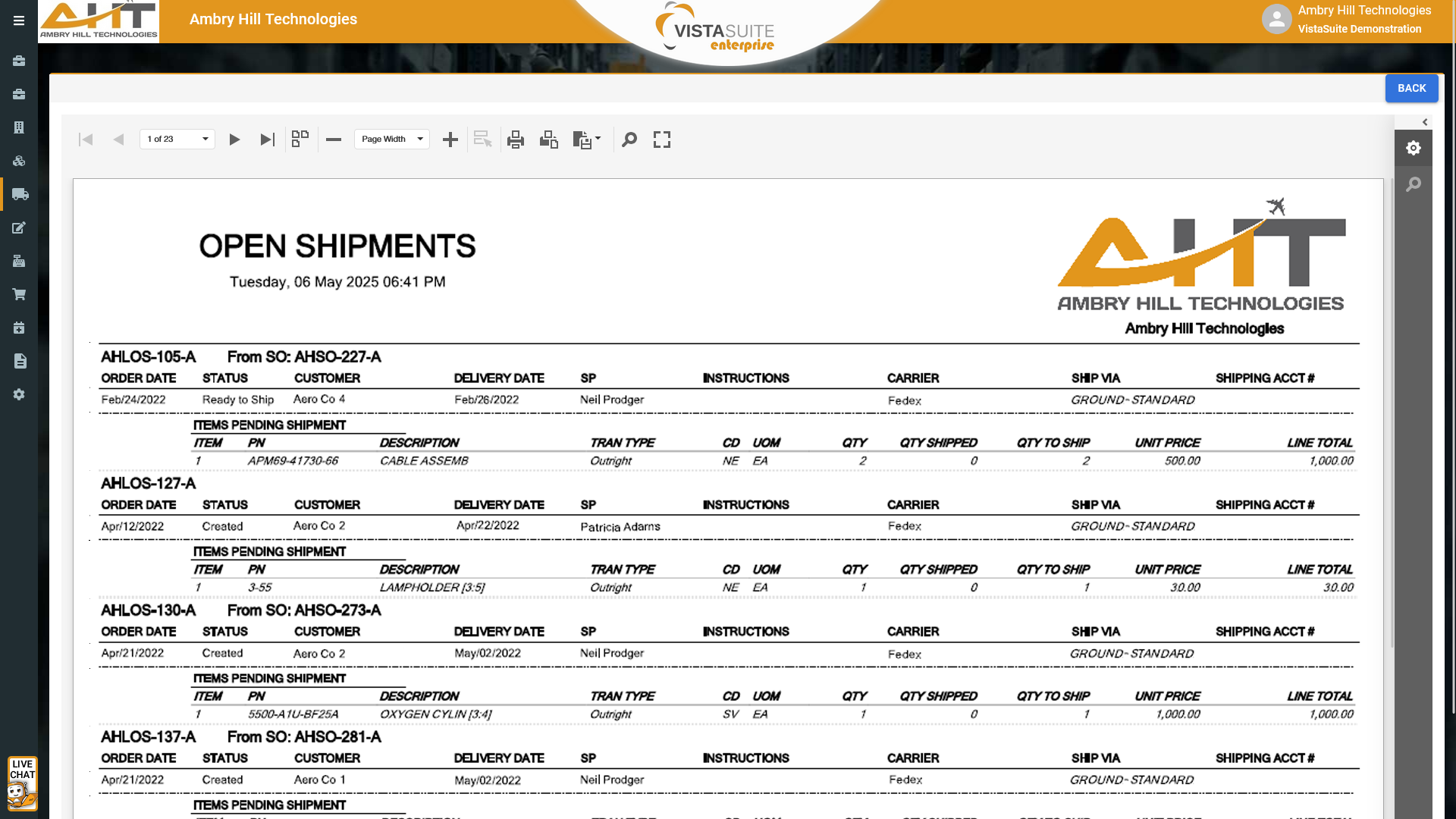Expand the Page Width zoom dropdown
The height and width of the screenshot is (819, 1456).
pyautogui.click(x=392, y=139)
